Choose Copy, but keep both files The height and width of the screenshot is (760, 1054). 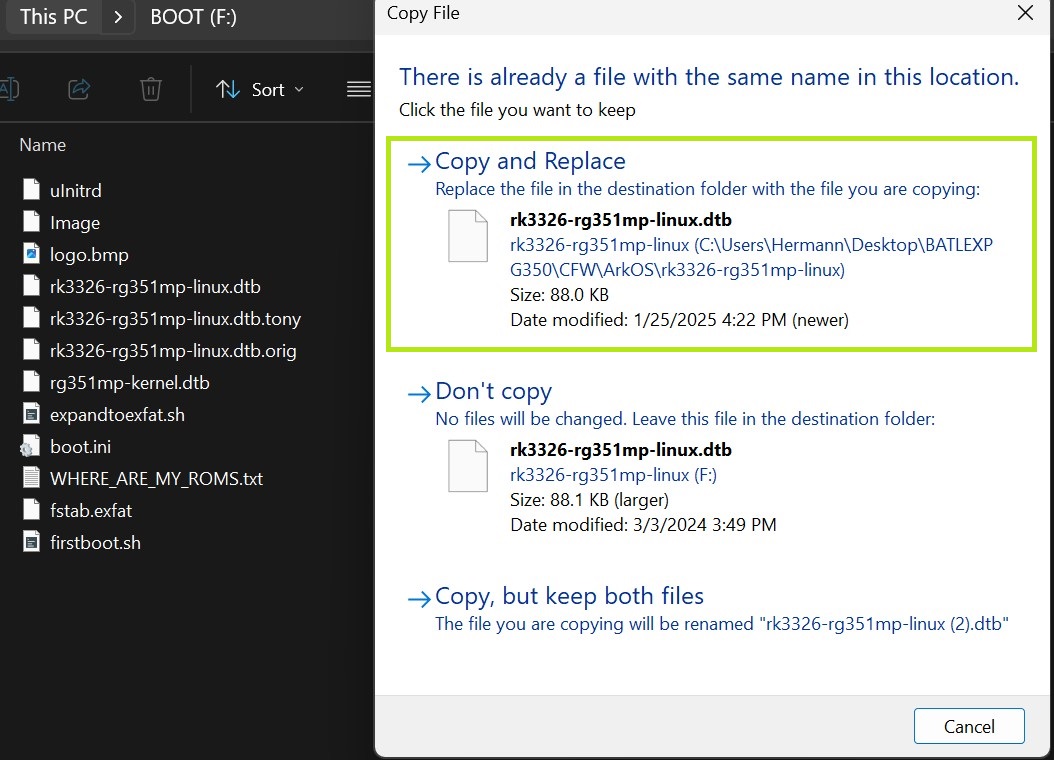(x=569, y=597)
